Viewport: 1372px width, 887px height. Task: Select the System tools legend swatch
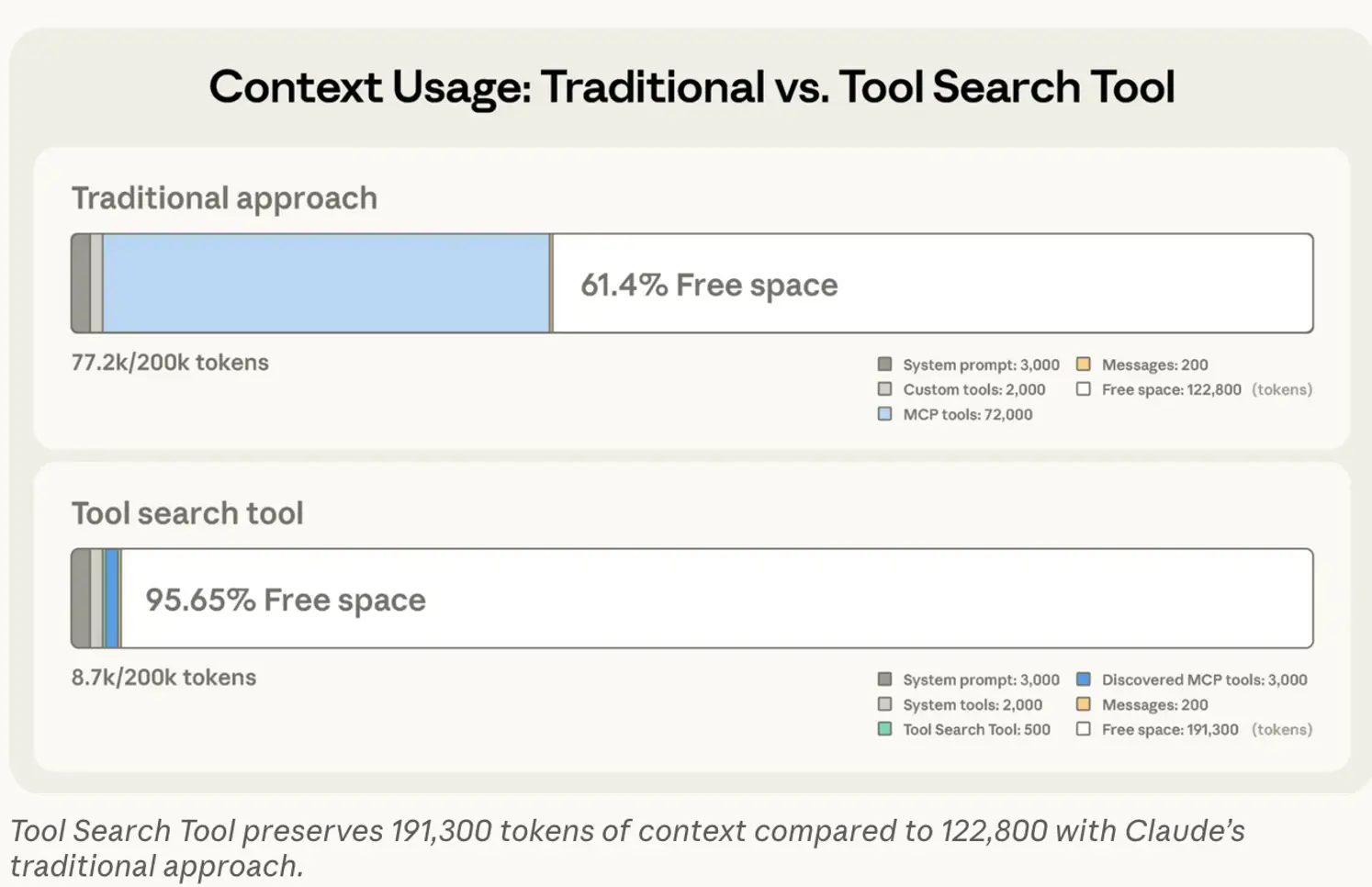884,704
